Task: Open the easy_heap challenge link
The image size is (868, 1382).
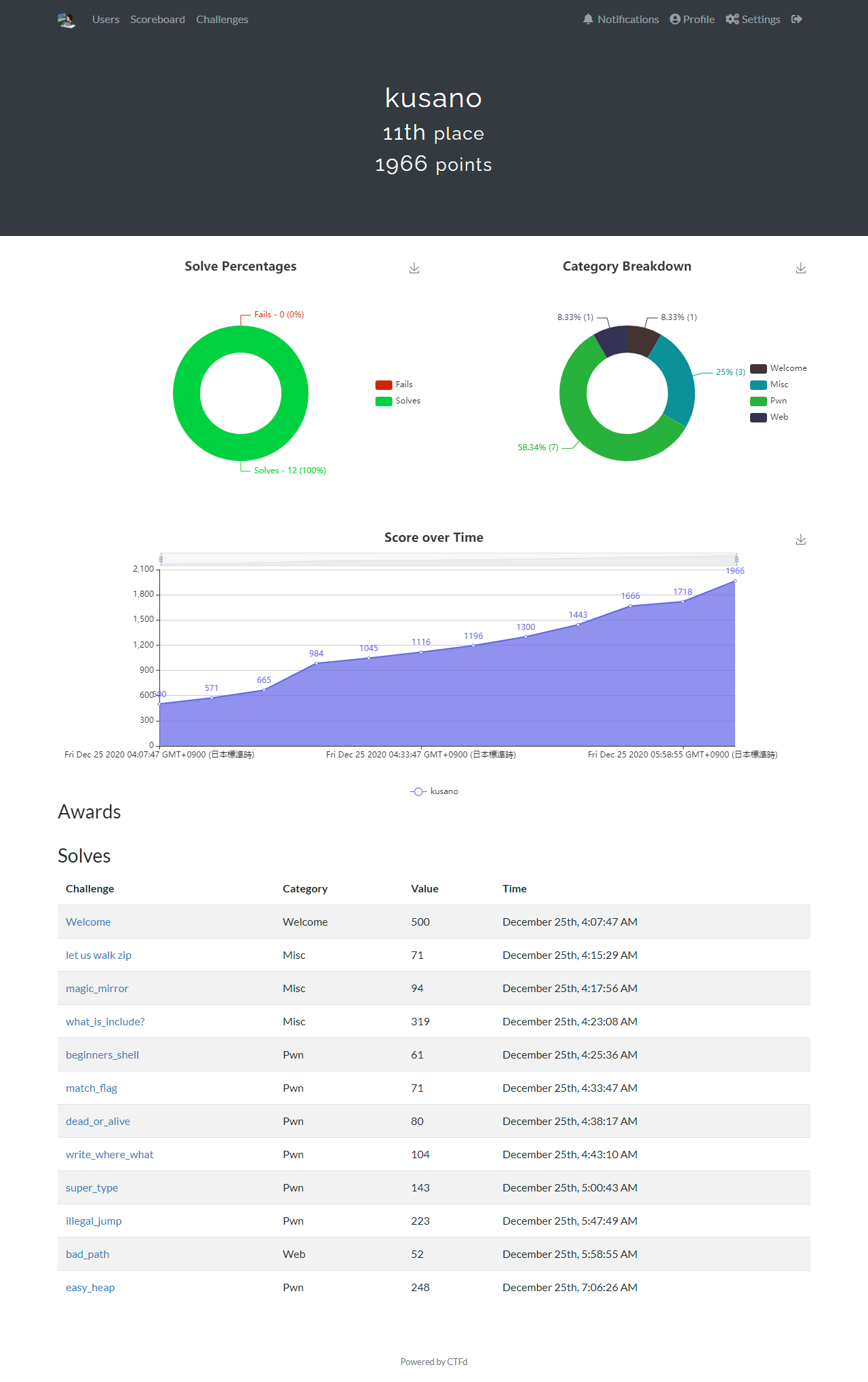Action: (x=90, y=1287)
